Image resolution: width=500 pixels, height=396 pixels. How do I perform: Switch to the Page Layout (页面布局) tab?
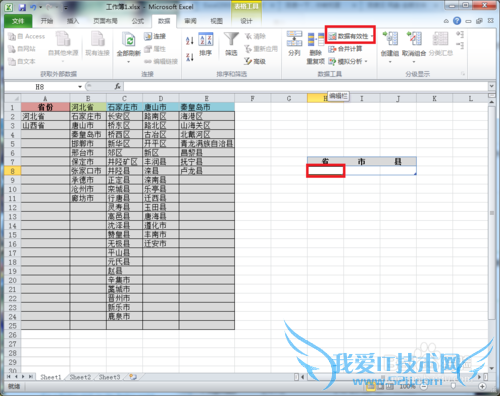[105, 21]
